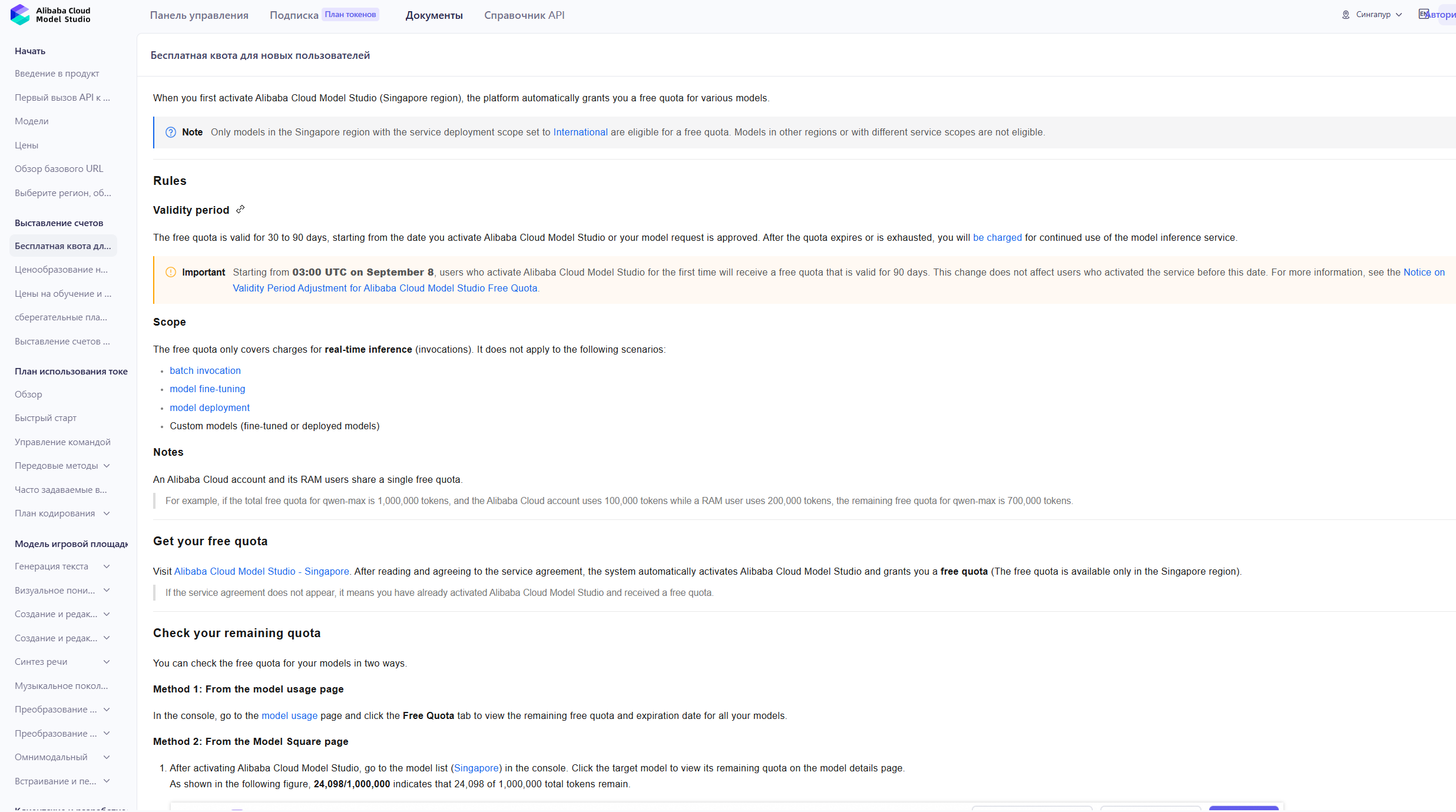Copy the Validity period anchor link icon
This screenshot has height=812, width=1456.
coord(240,210)
